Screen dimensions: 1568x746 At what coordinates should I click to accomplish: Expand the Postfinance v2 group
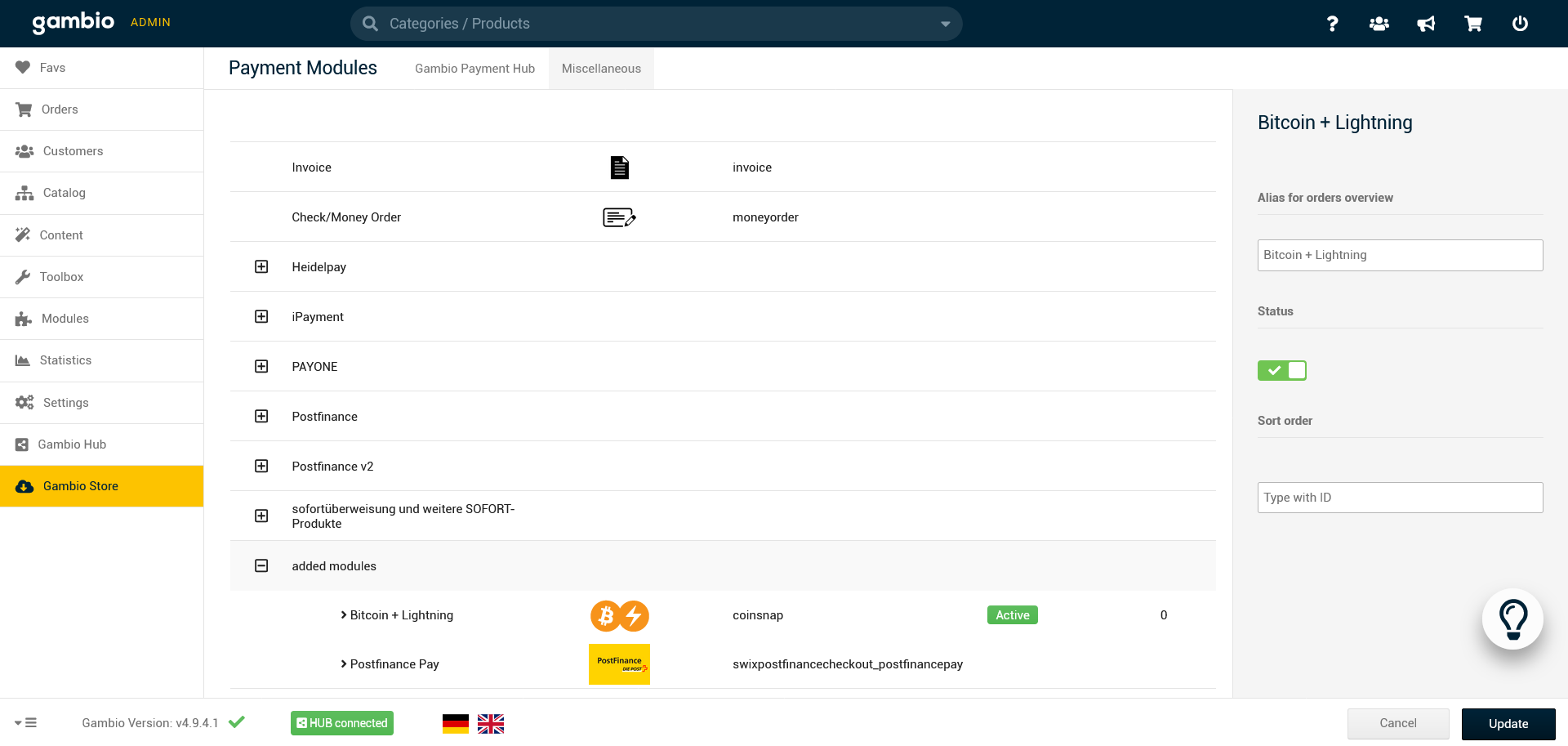click(x=261, y=467)
